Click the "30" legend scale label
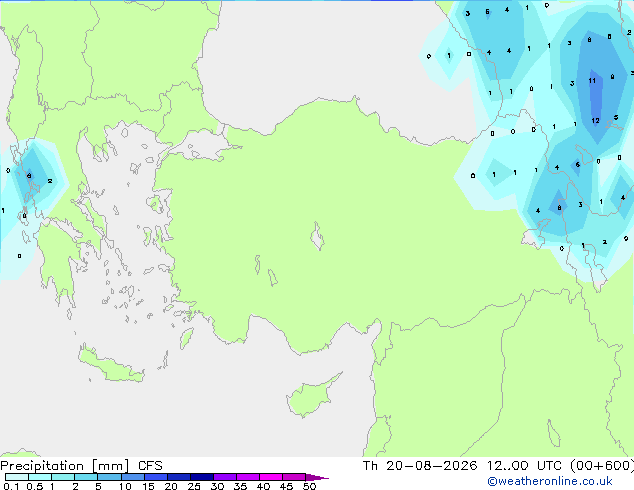The image size is (634, 490). pos(217,486)
